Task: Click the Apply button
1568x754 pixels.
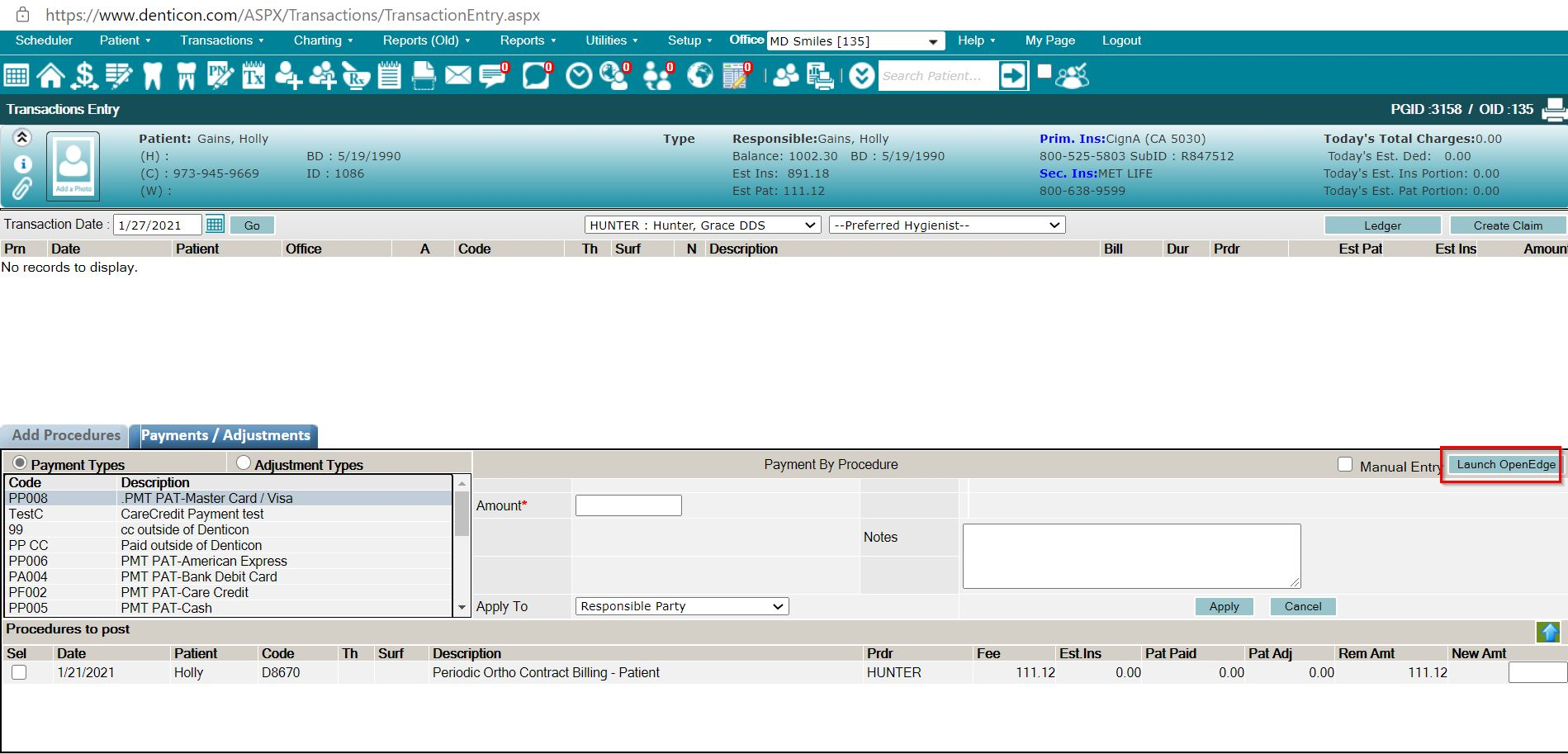Action: tap(1224, 606)
